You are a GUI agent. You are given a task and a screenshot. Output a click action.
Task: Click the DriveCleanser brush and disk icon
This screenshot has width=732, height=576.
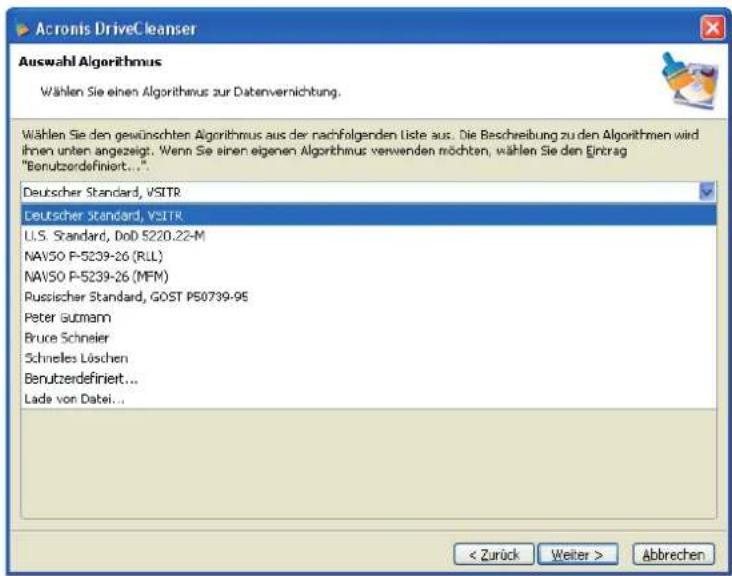click(690, 80)
